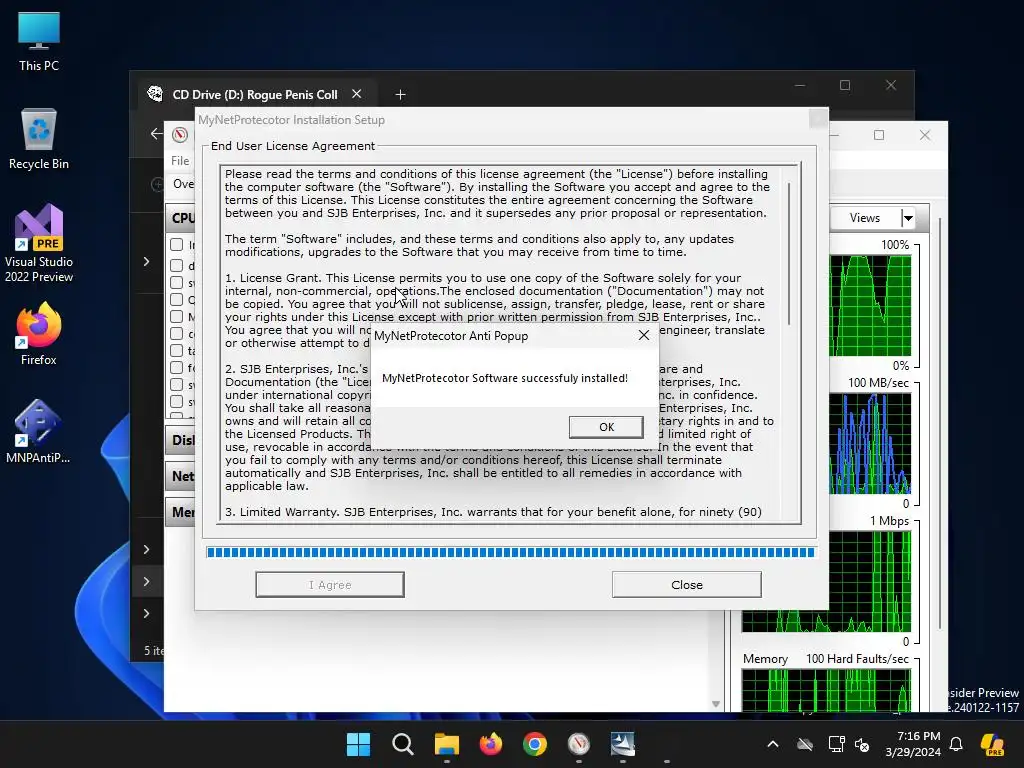Select the installer icon on the taskbar
Viewport: 1024px width, 768px height.
622,744
